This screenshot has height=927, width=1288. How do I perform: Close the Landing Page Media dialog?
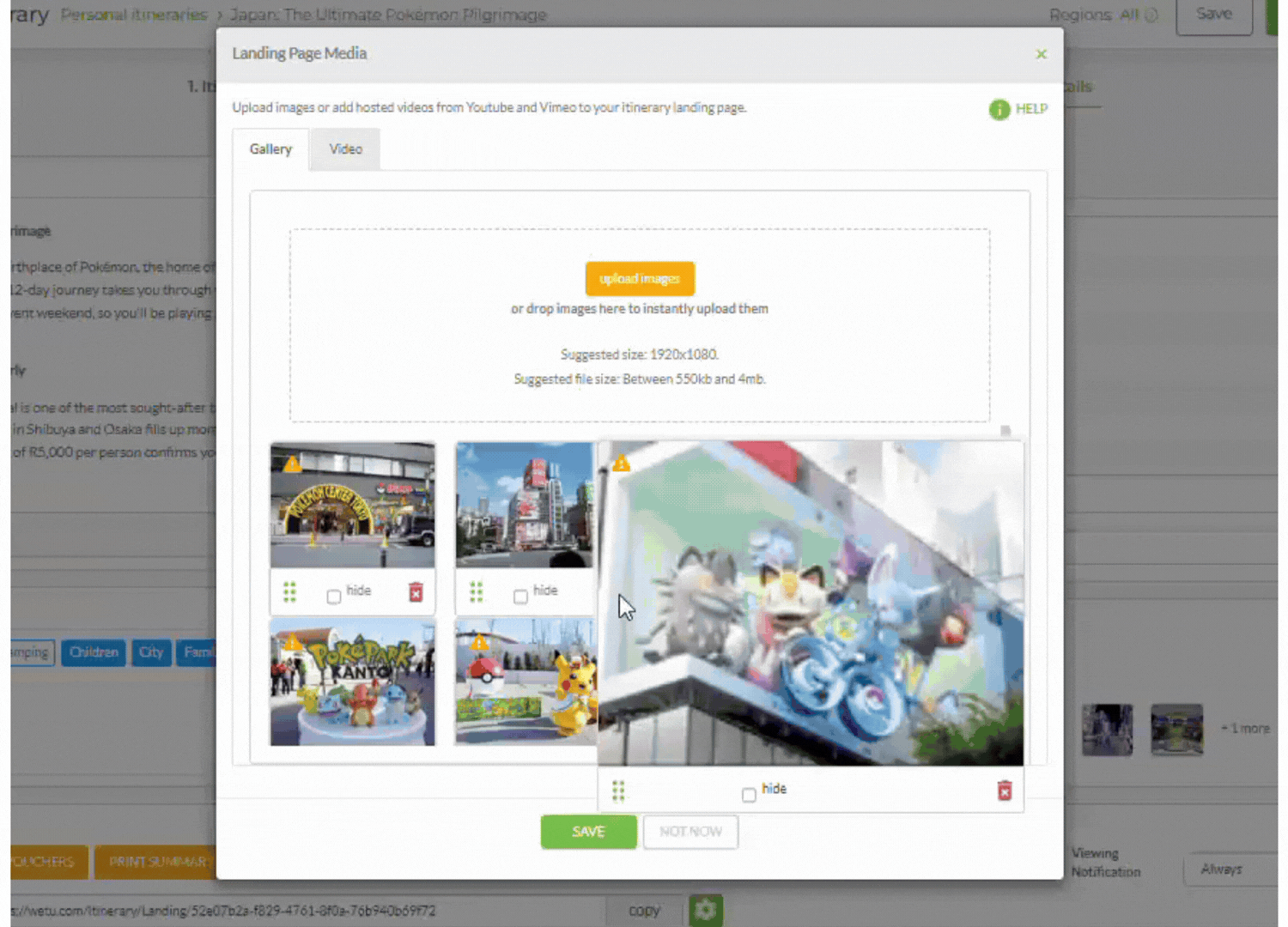[x=1041, y=54]
